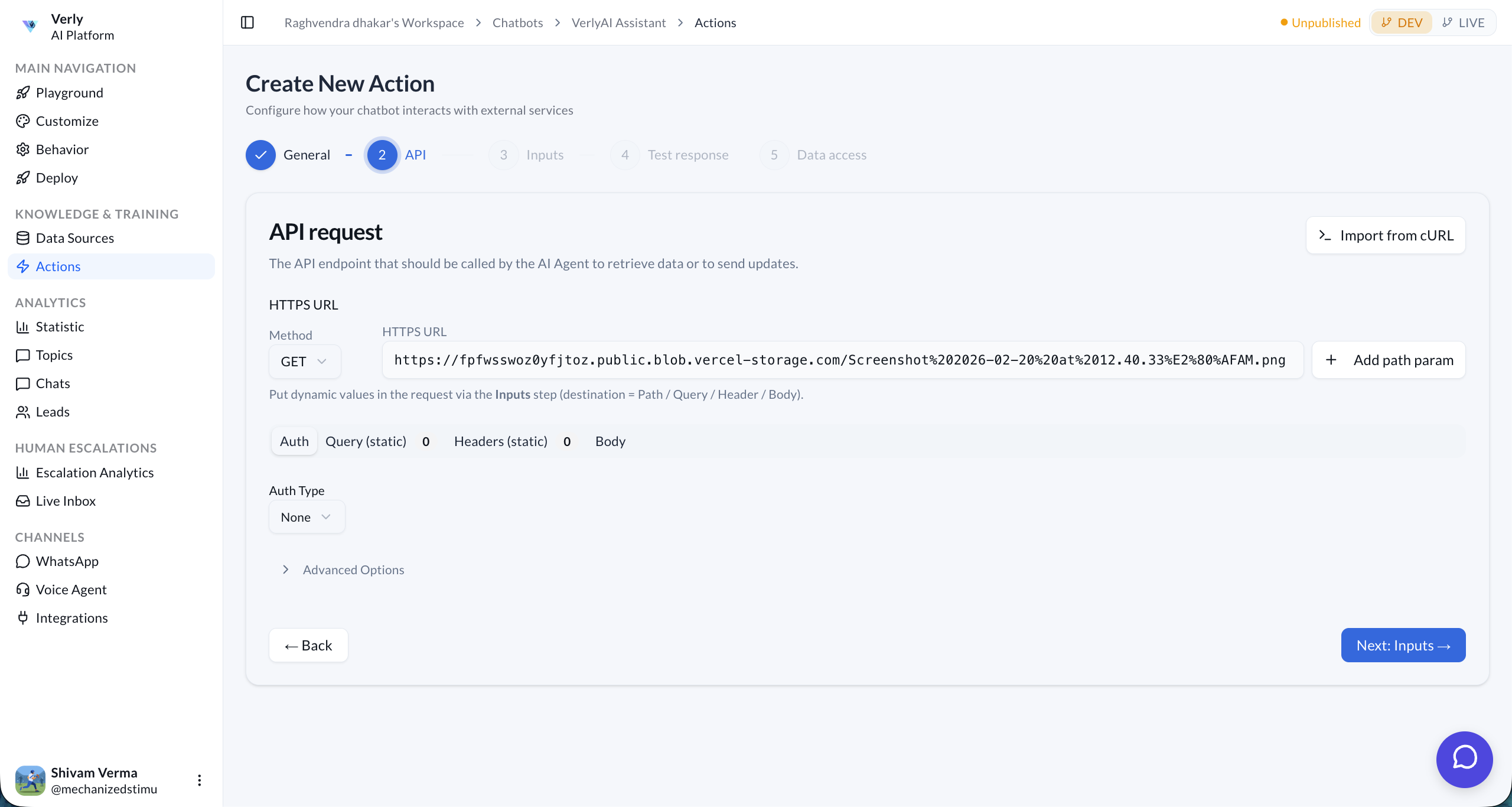Open the Method dropdown showing GET
1512x807 pixels.
coord(304,360)
